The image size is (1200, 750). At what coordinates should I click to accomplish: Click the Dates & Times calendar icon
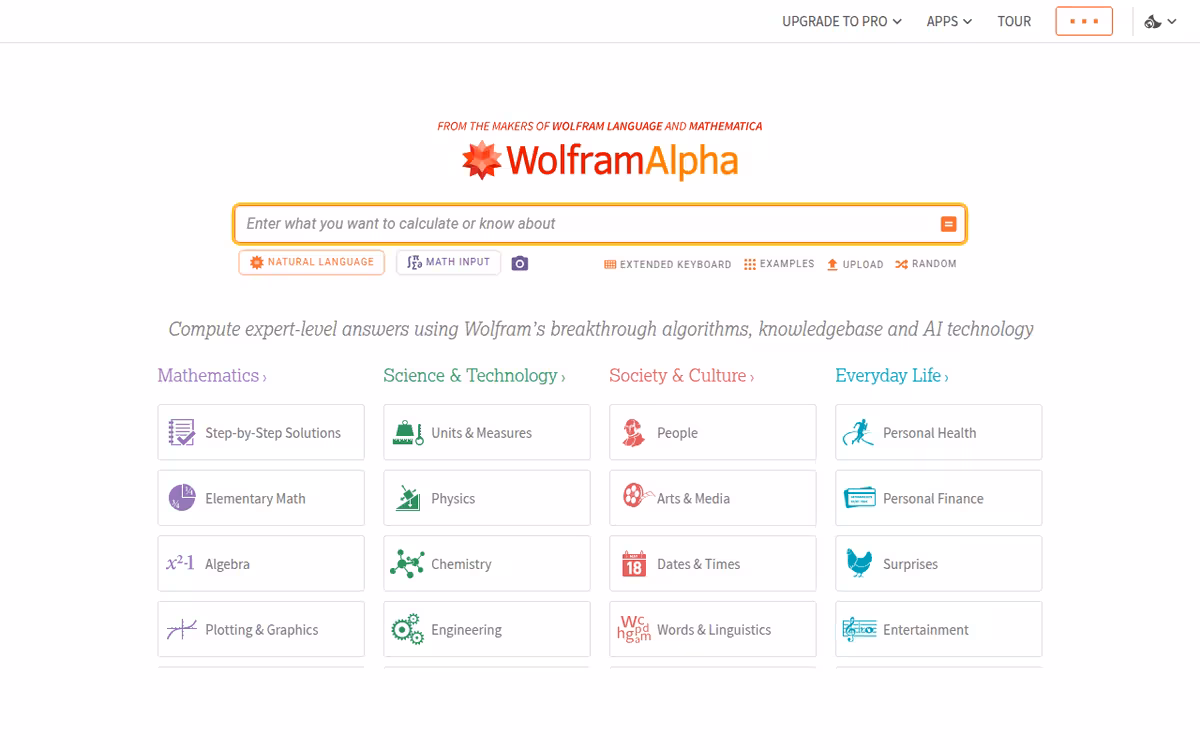pos(634,564)
